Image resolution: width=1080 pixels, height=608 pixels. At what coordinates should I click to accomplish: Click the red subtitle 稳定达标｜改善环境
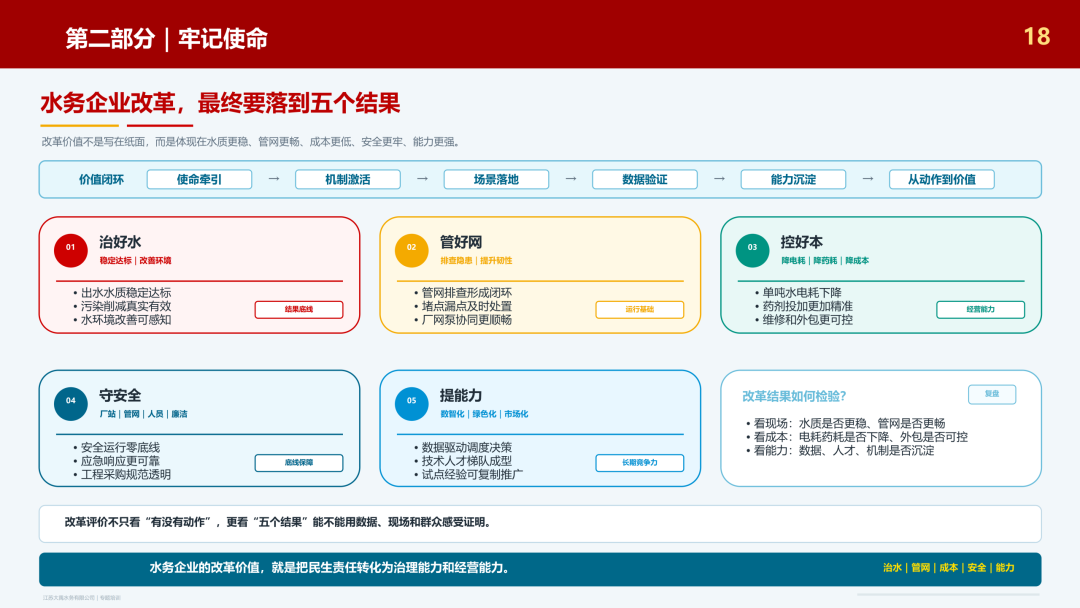[136, 261]
